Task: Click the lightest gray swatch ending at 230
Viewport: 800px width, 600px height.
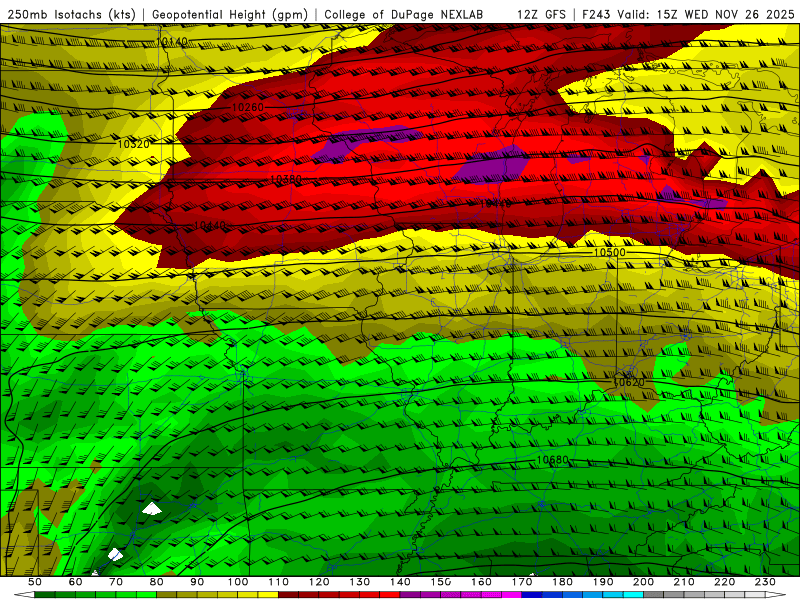Action: click(x=755, y=595)
